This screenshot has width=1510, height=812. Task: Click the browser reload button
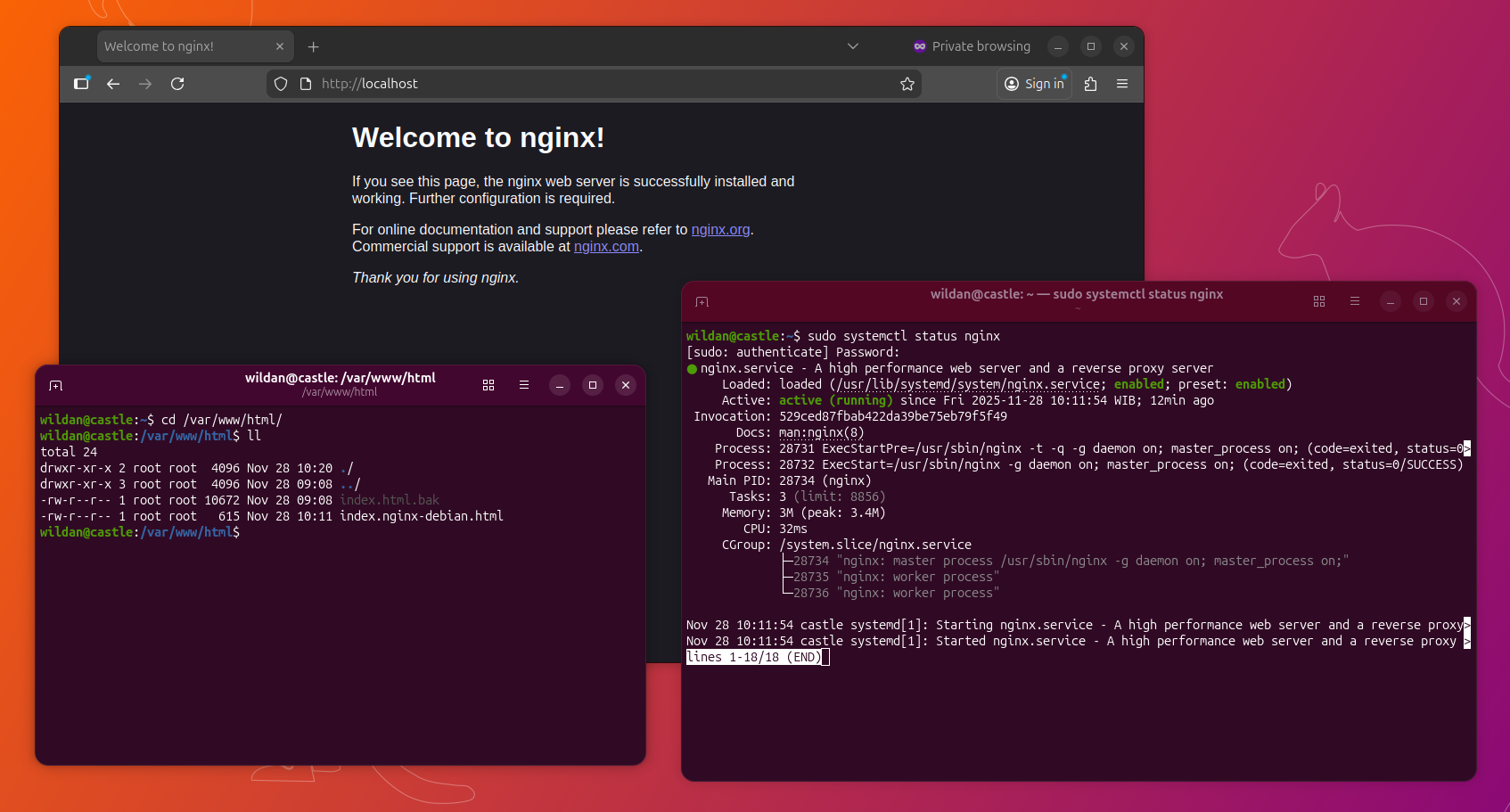177,84
